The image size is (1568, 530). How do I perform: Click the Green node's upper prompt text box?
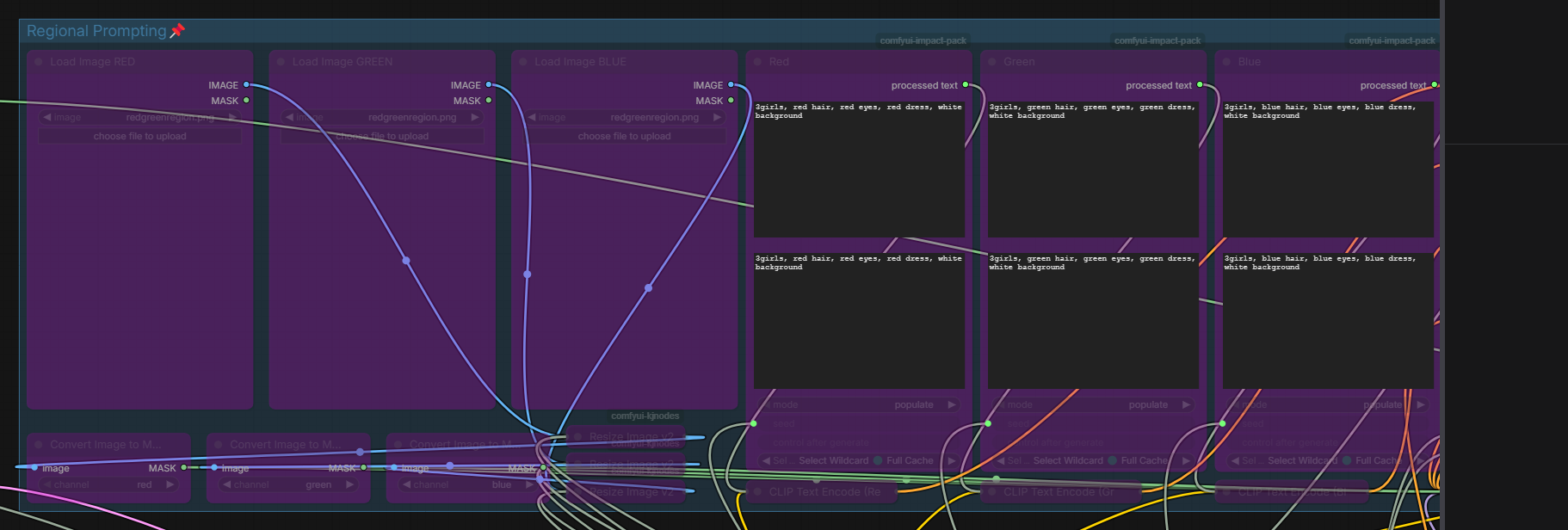coord(1093,169)
